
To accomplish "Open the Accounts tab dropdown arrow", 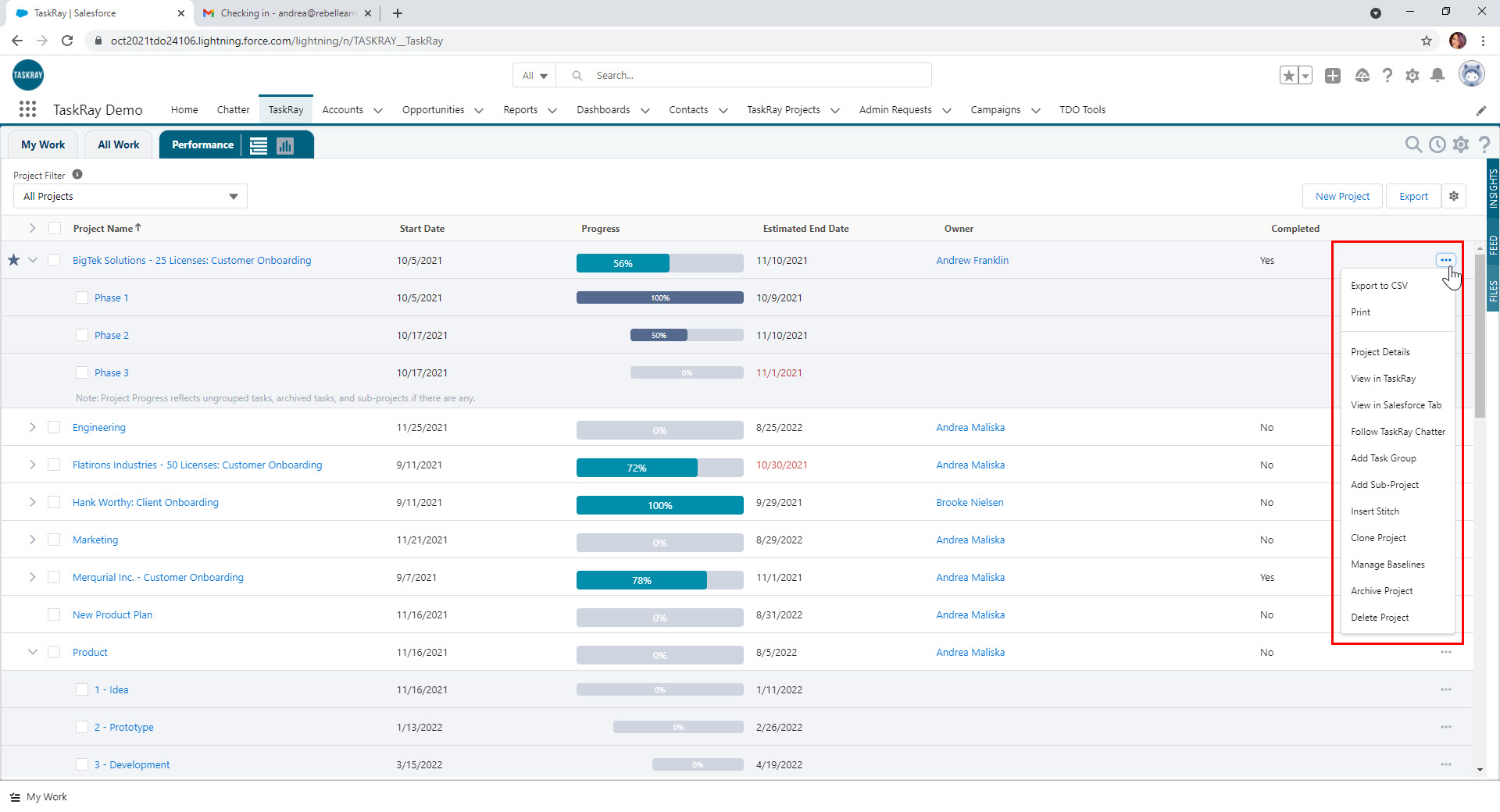I will [378, 111].
